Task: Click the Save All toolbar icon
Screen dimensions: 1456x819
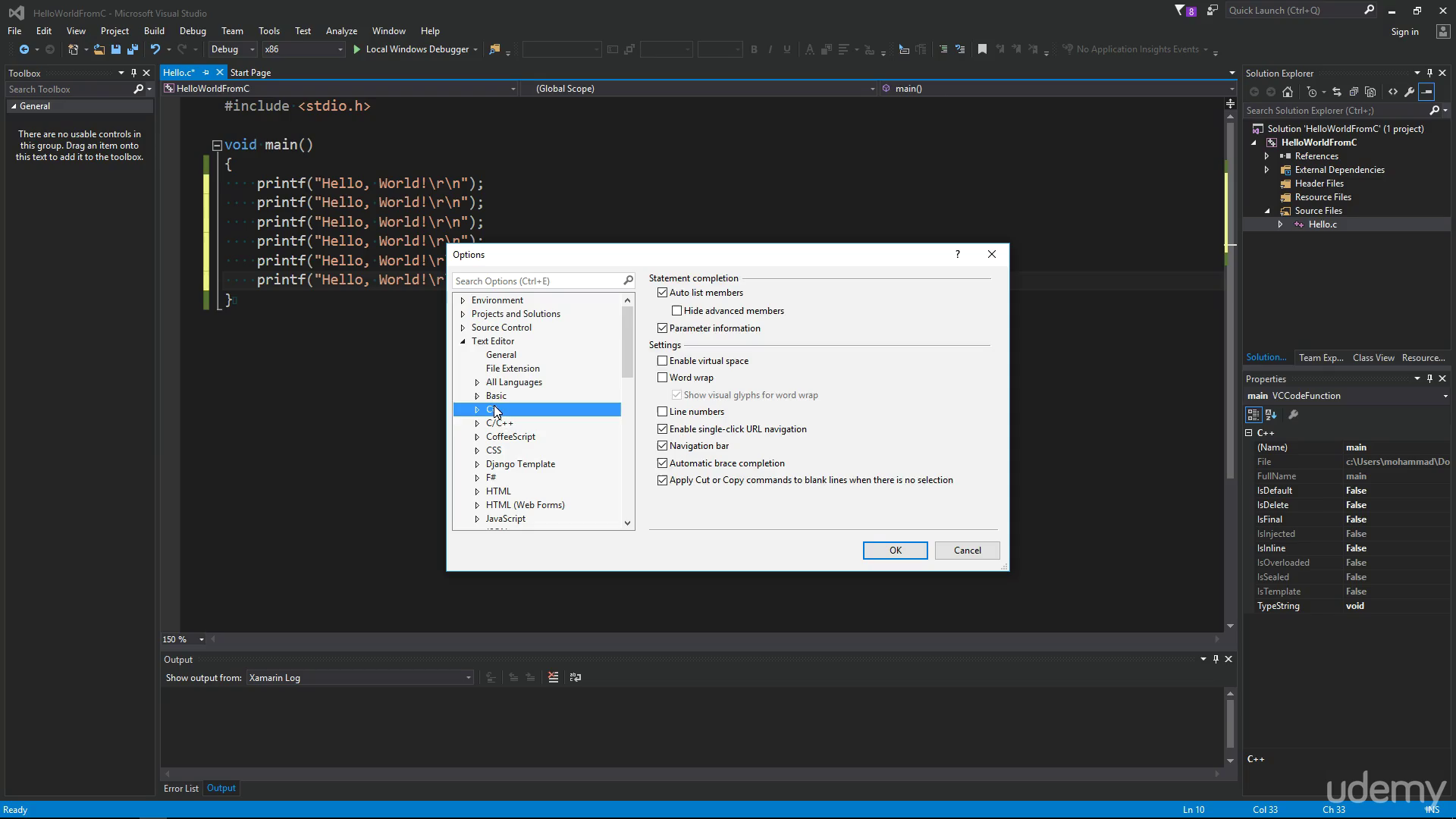Action: (x=133, y=49)
